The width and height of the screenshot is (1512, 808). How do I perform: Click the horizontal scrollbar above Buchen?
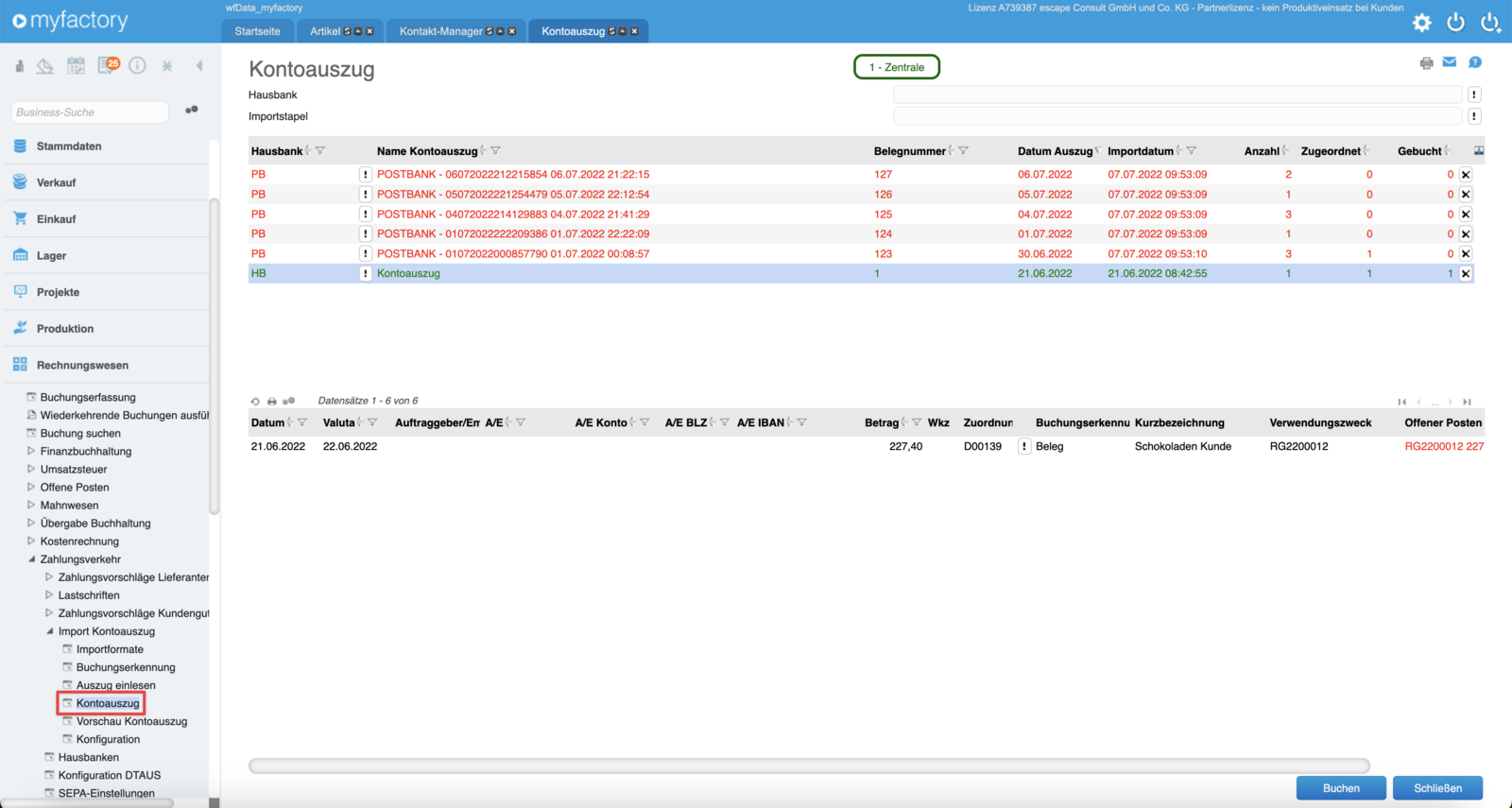(x=808, y=765)
